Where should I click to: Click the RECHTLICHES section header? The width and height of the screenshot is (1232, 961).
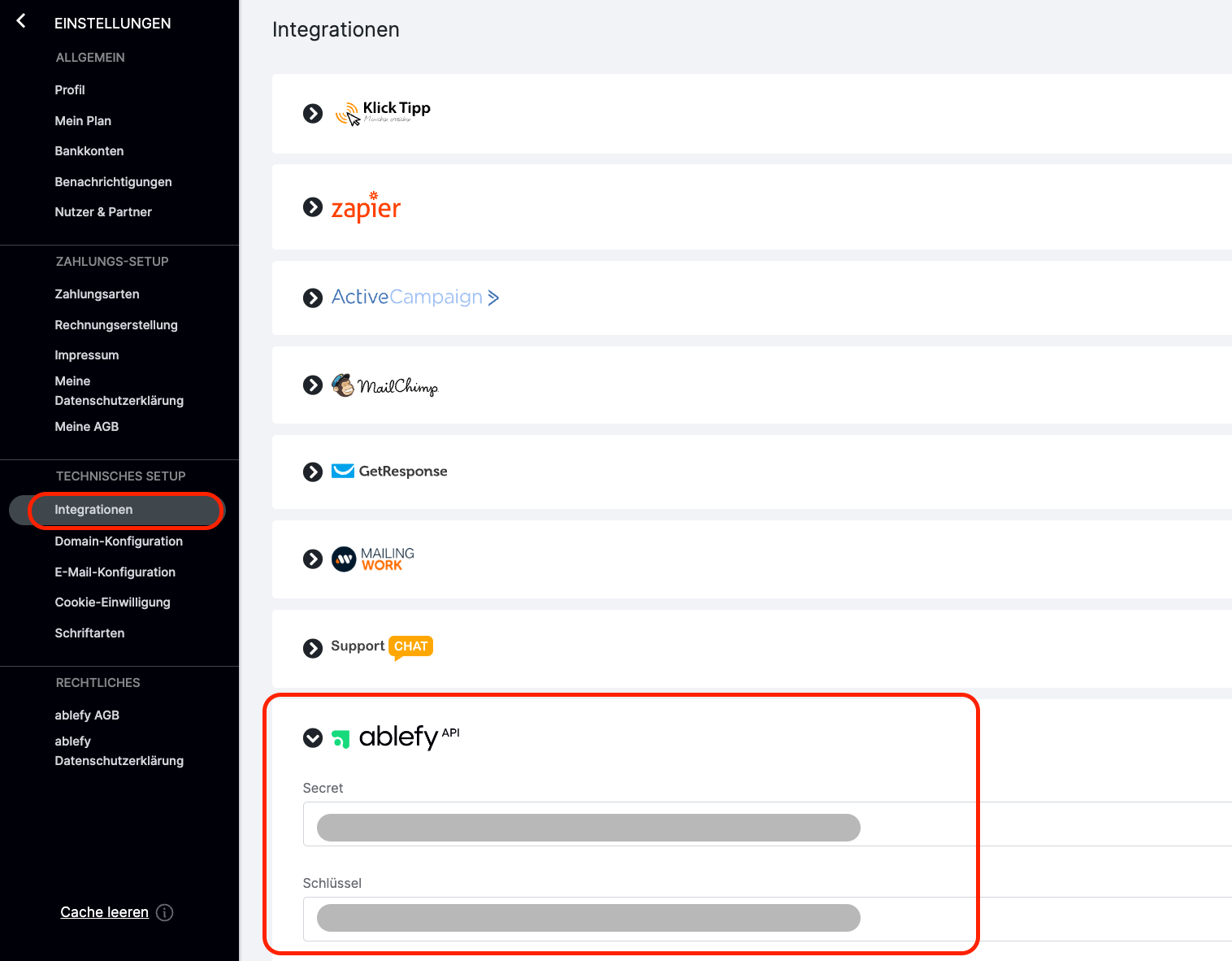98,683
